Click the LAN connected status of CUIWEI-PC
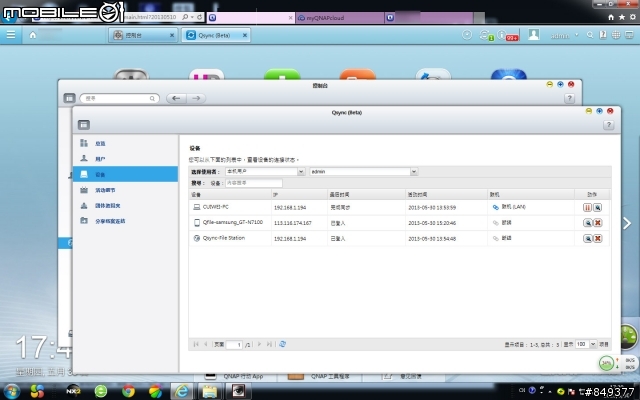The image size is (640, 400). (509, 207)
